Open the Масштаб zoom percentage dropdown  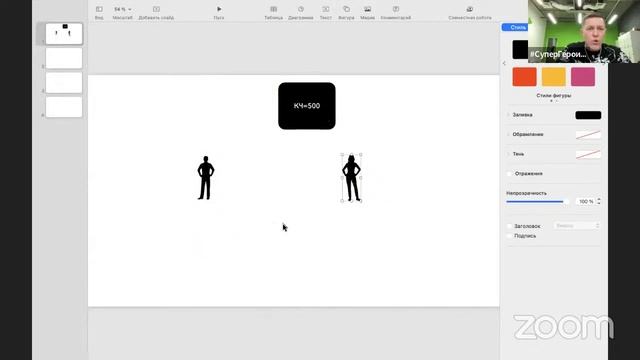tap(122, 9)
